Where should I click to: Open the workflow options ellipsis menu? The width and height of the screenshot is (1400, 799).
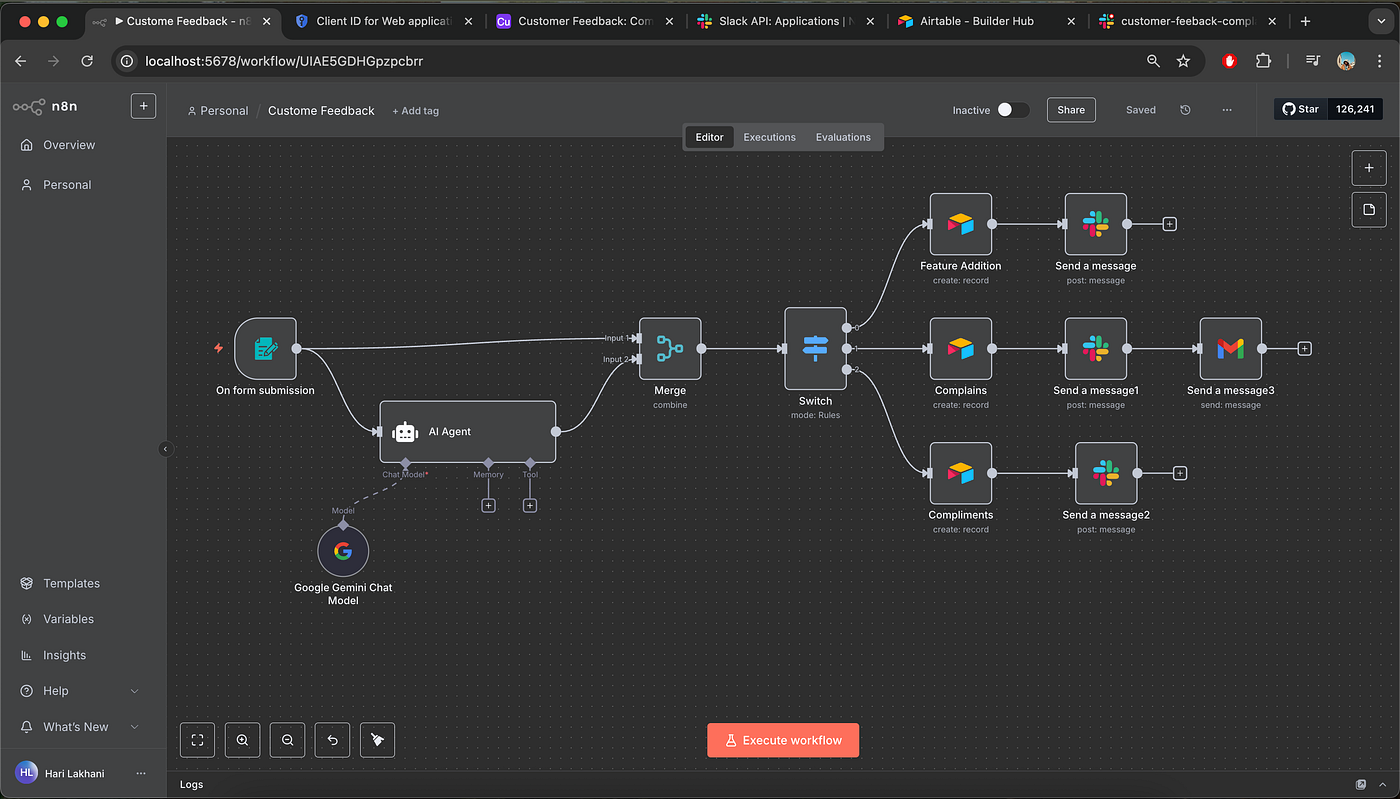click(1227, 110)
